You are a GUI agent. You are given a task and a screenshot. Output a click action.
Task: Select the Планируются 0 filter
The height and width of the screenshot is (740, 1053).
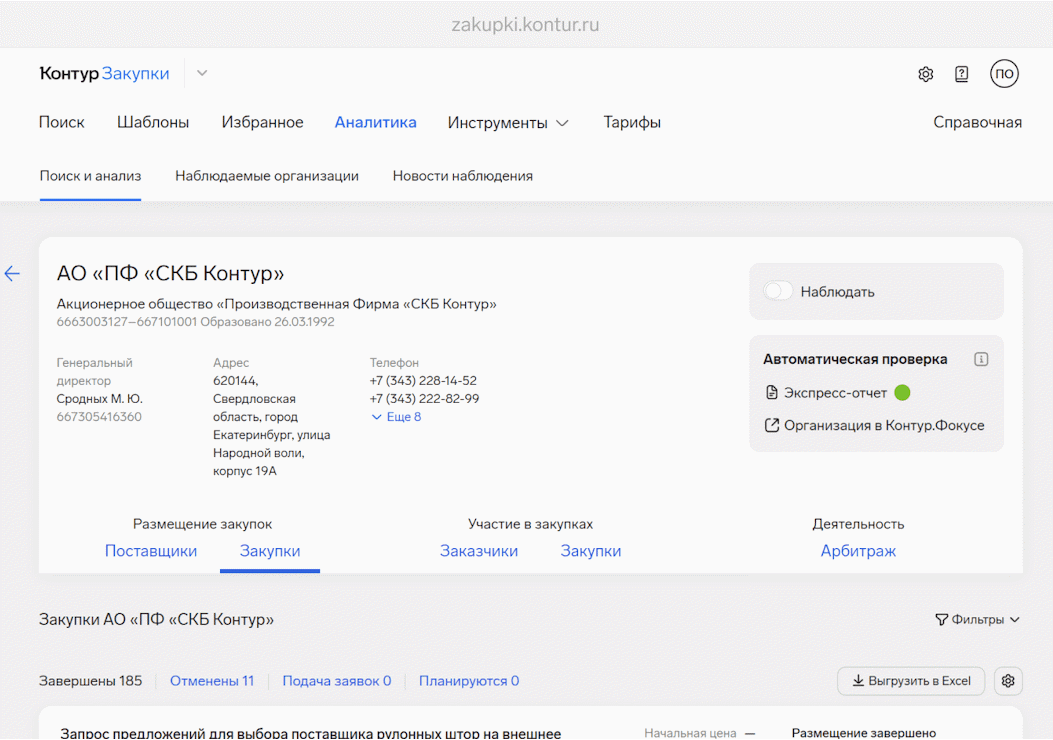pyautogui.click(x=469, y=681)
